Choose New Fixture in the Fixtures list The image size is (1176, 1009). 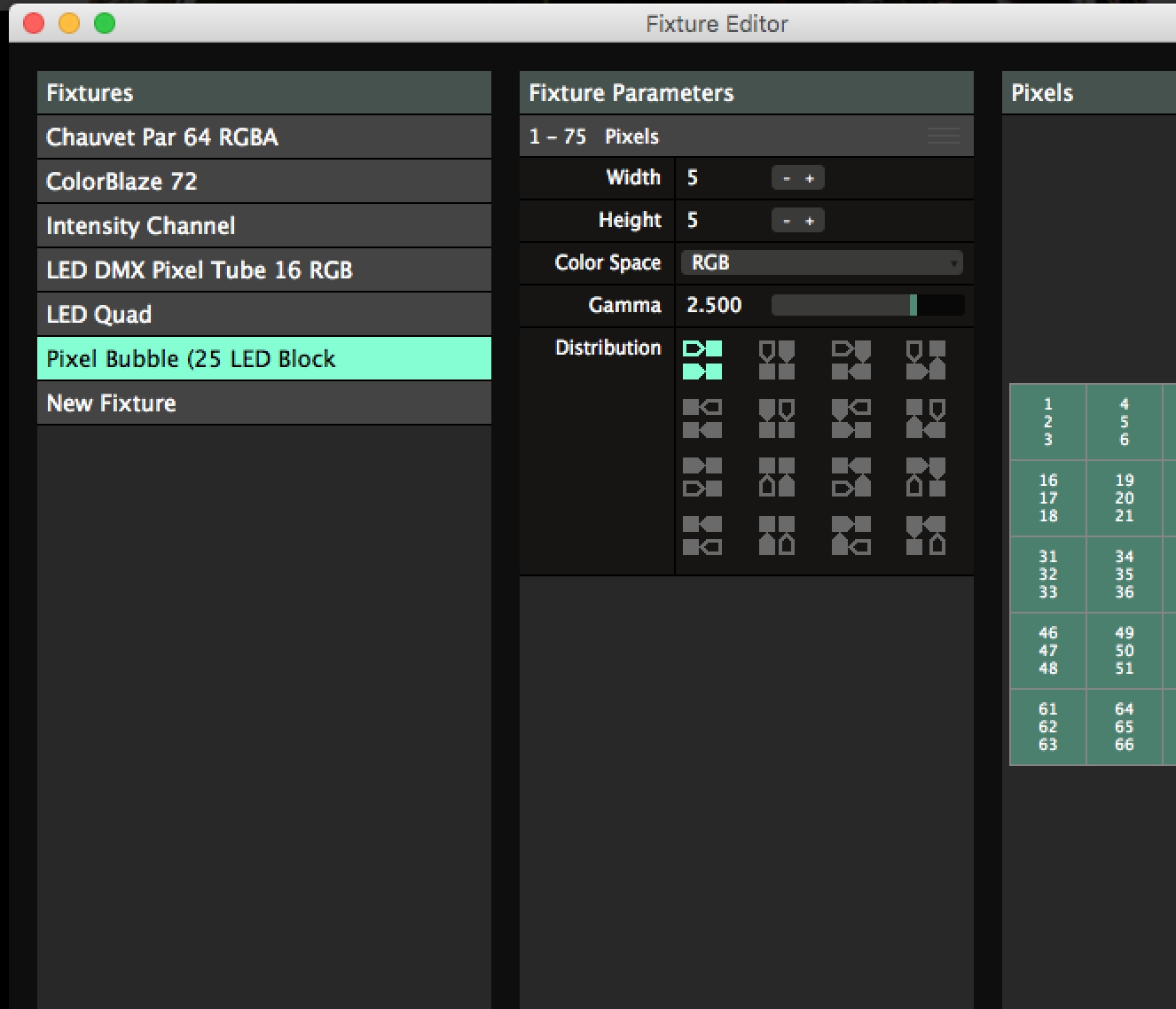pos(263,403)
